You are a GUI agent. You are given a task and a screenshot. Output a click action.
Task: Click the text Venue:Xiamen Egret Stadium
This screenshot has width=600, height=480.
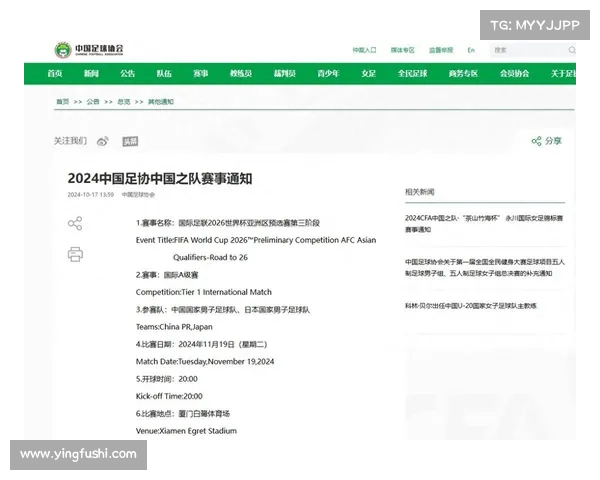pyautogui.click(x=186, y=431)
